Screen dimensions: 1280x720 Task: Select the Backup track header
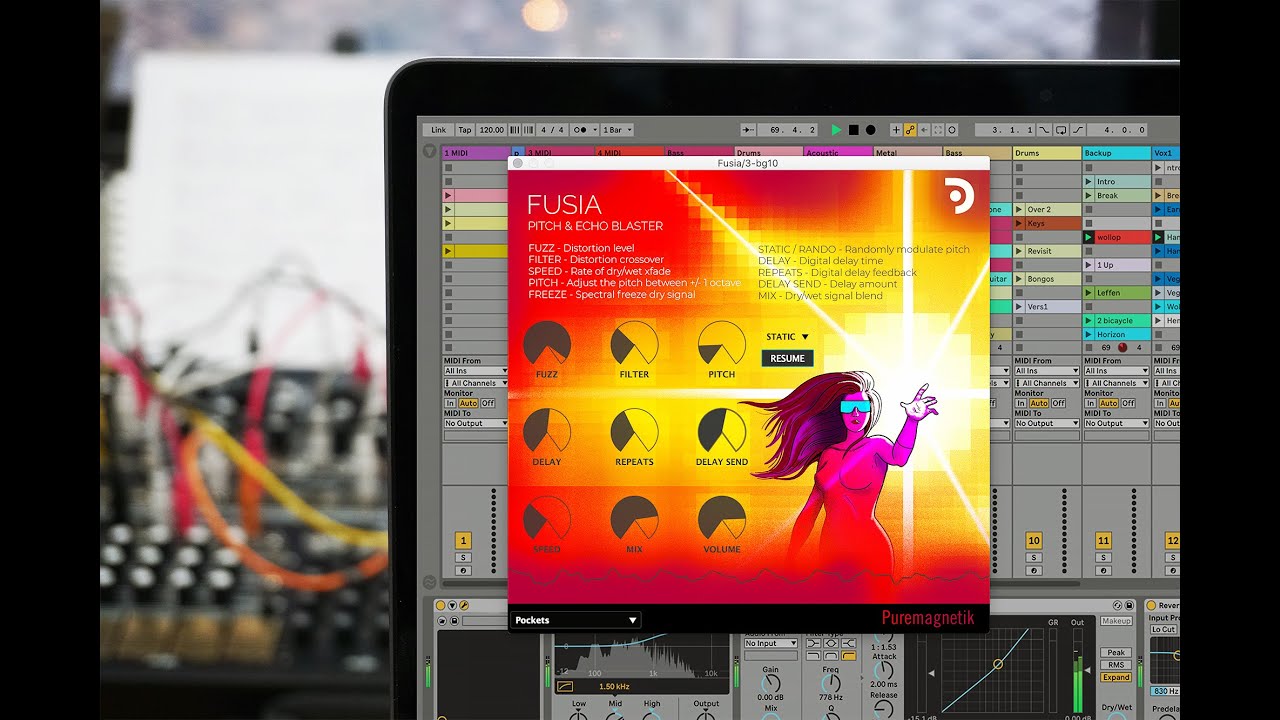pos(1116,153)
